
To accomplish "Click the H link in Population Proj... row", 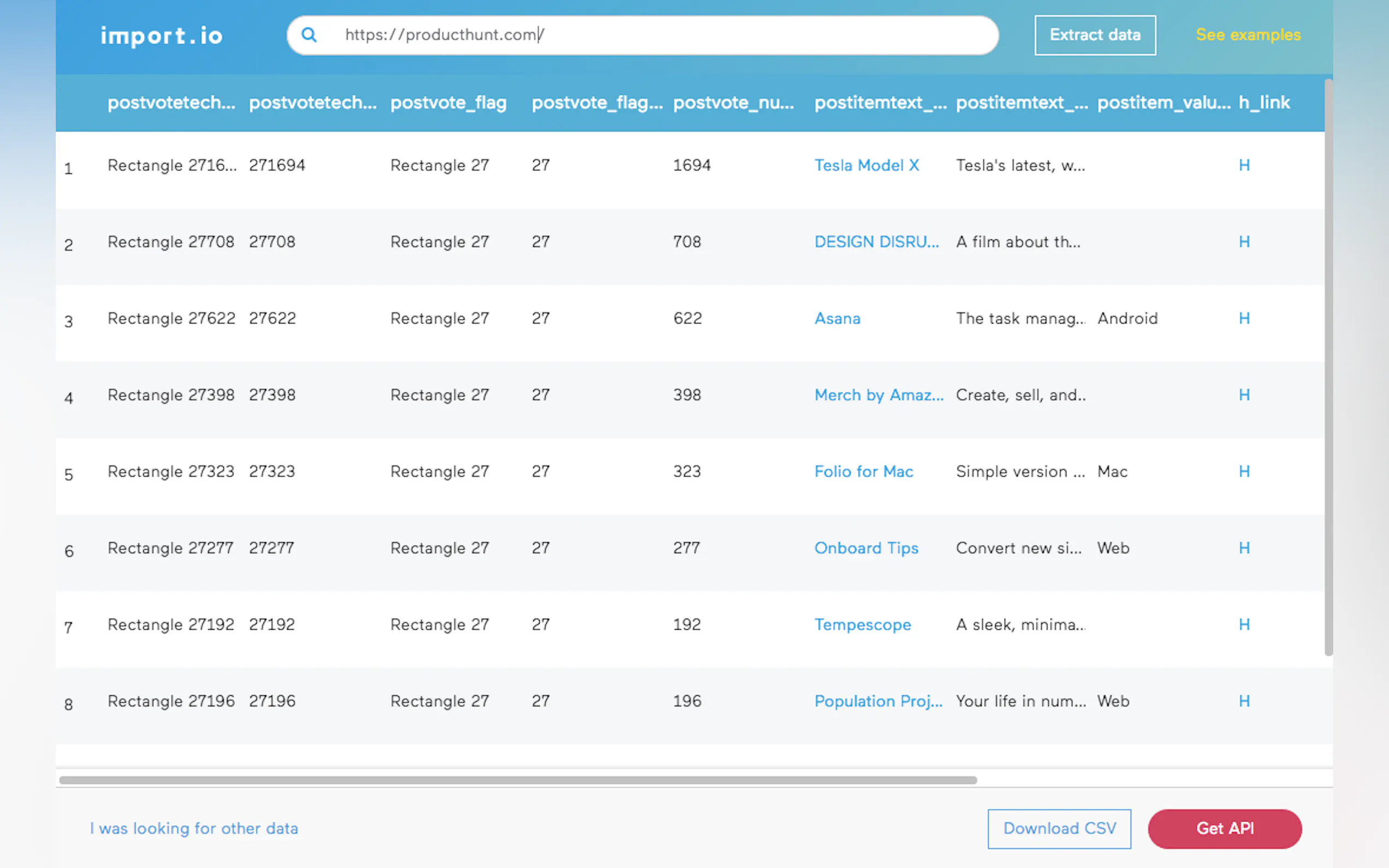I will [x=1244, y=701].
